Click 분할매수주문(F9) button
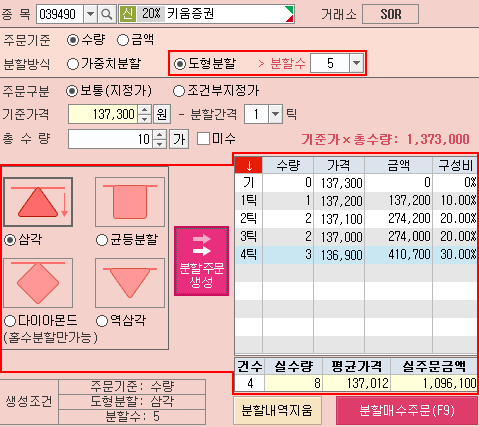Viewport: 479px width, 427px height. click(x=407, y=411)
